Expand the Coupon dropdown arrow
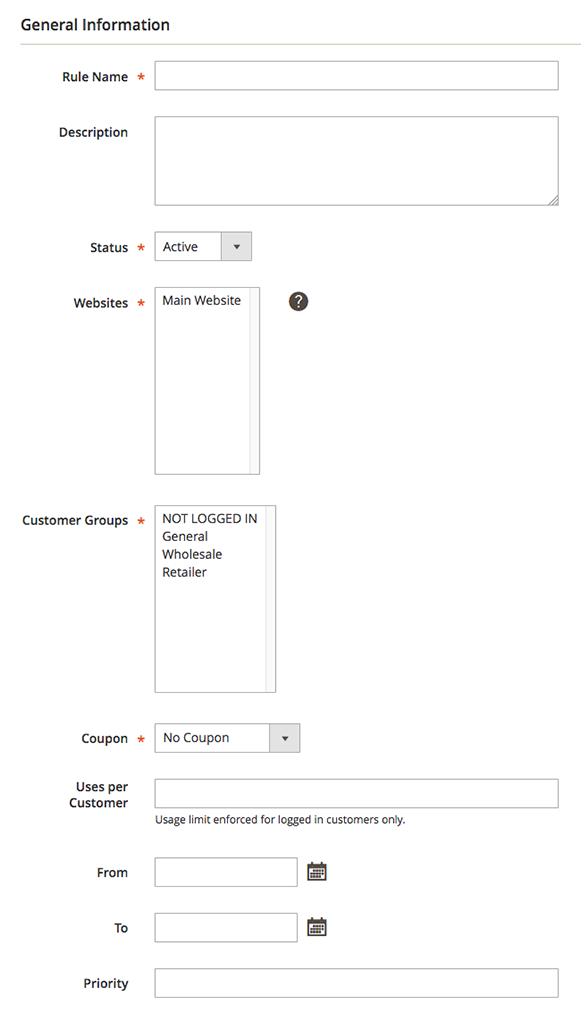581x1013 pixels. tap(285, 738)
